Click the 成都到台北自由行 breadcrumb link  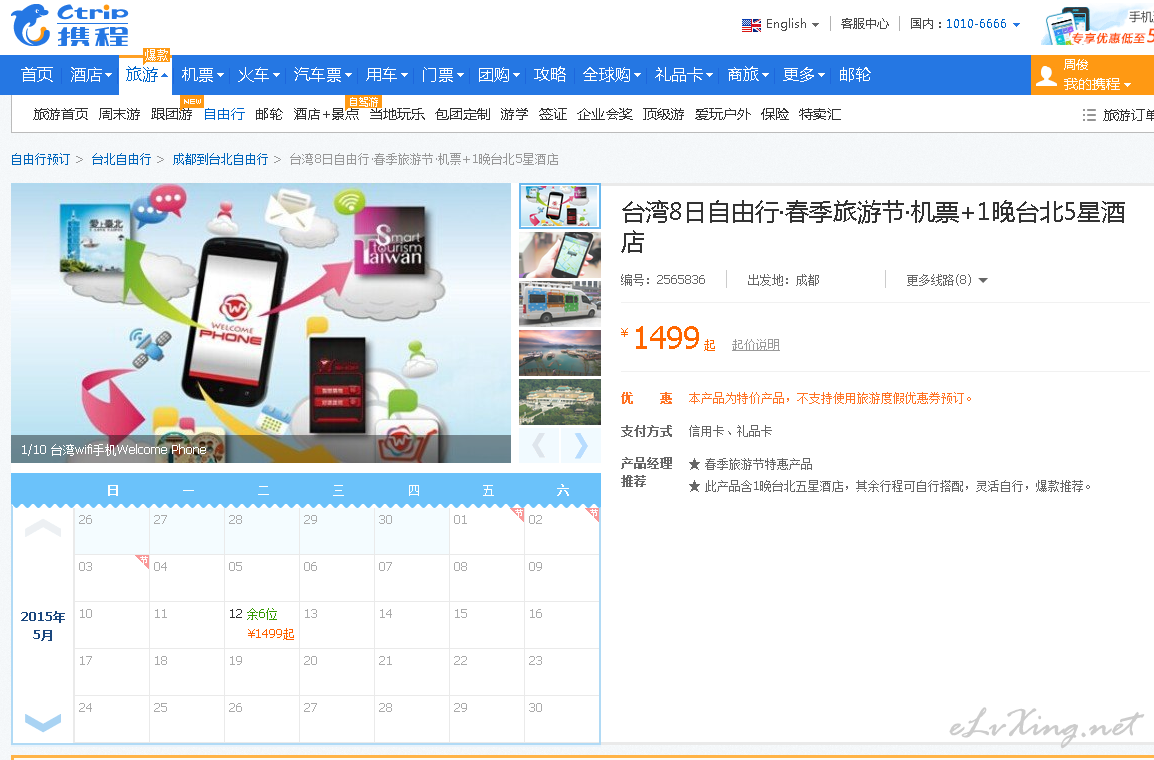click(220, 160)
